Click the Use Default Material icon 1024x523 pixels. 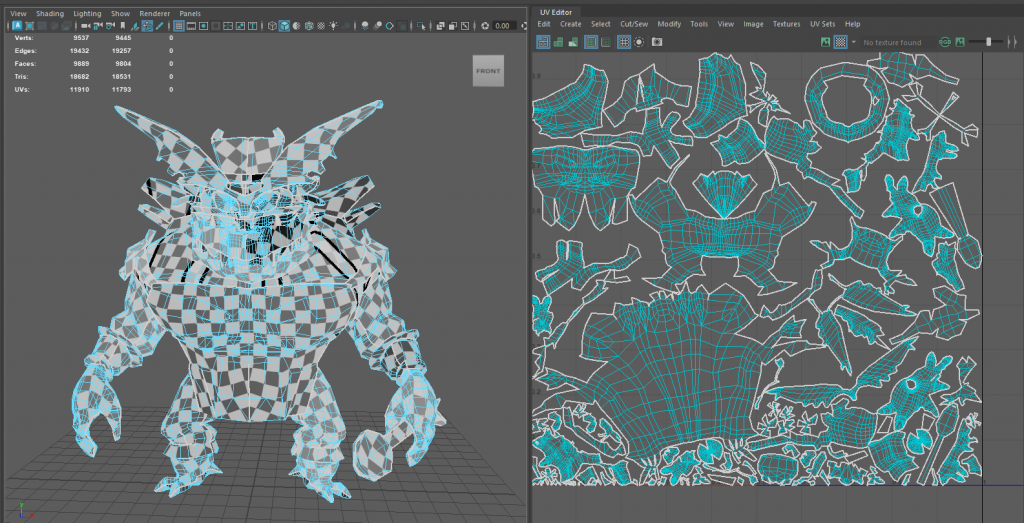(296, 26)
